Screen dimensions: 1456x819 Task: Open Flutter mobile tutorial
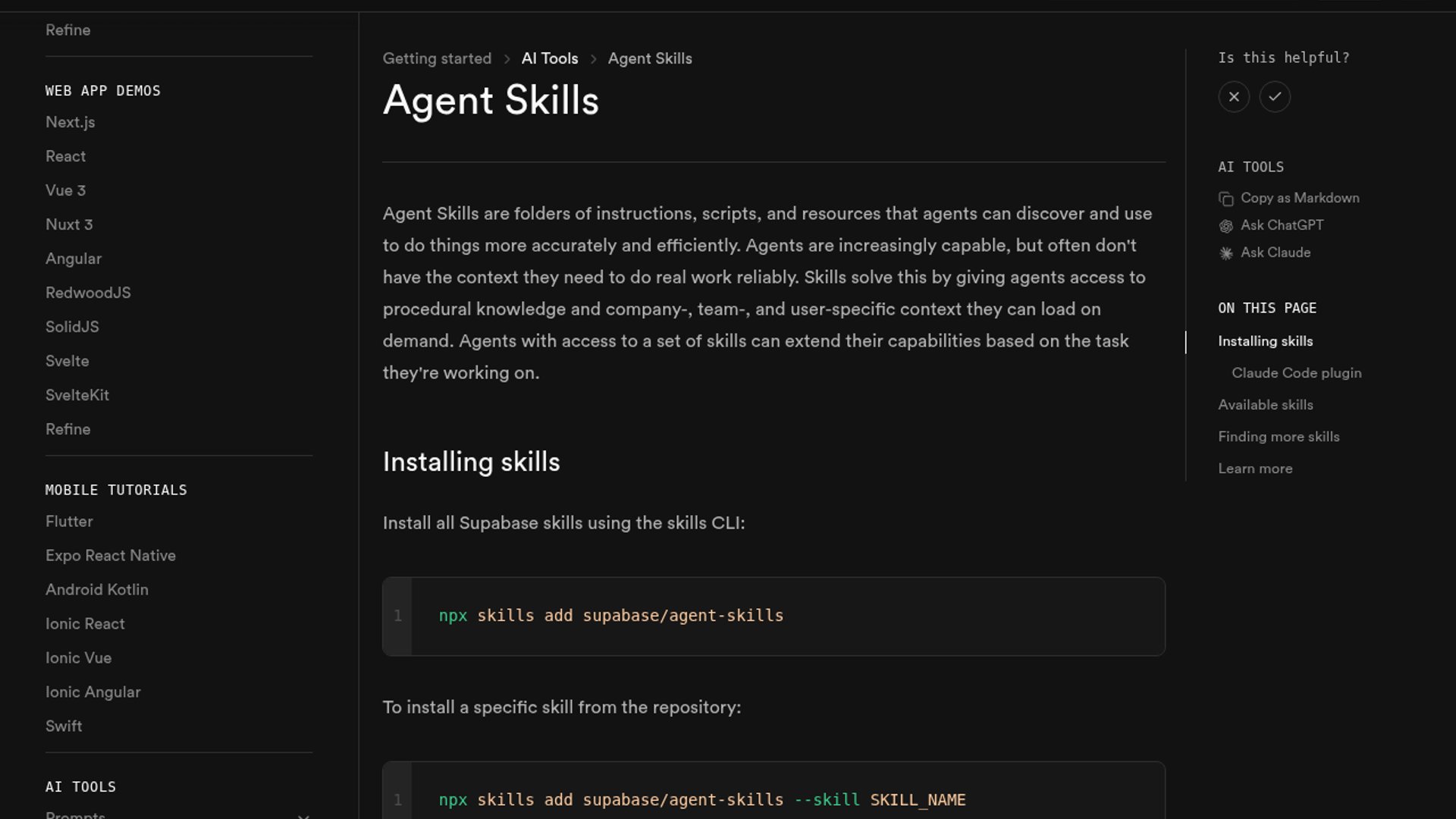(69, 522)
